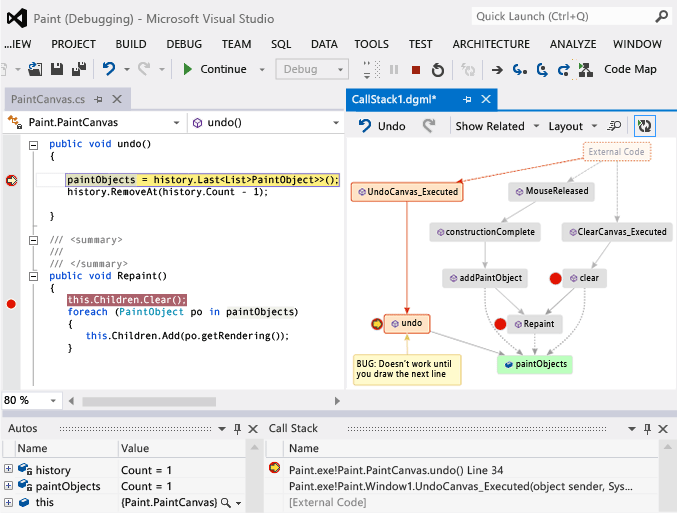Expand the history variable in Autos

pos(9,469)
